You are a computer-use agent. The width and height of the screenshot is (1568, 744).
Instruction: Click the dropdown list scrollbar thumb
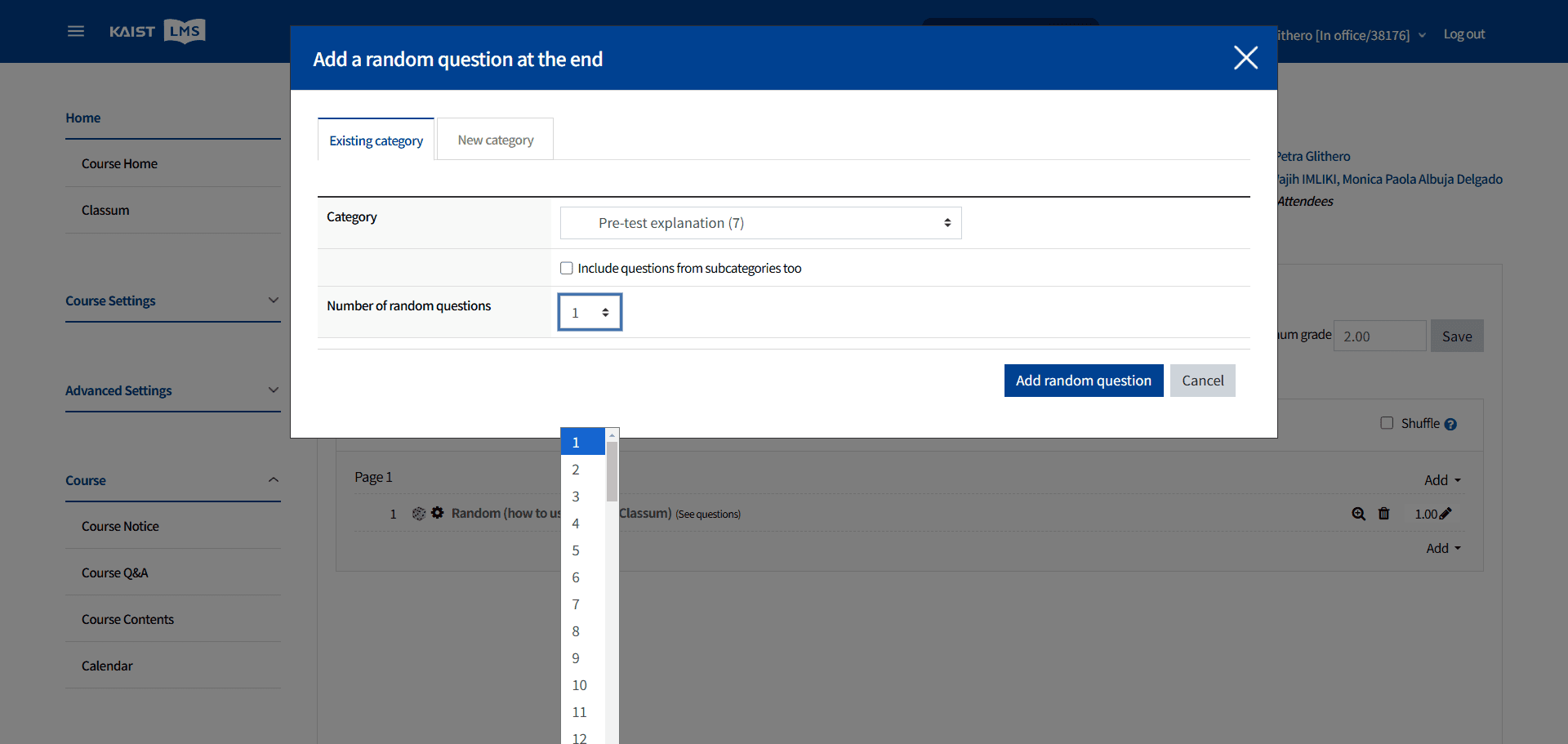[x=612, y=471]
